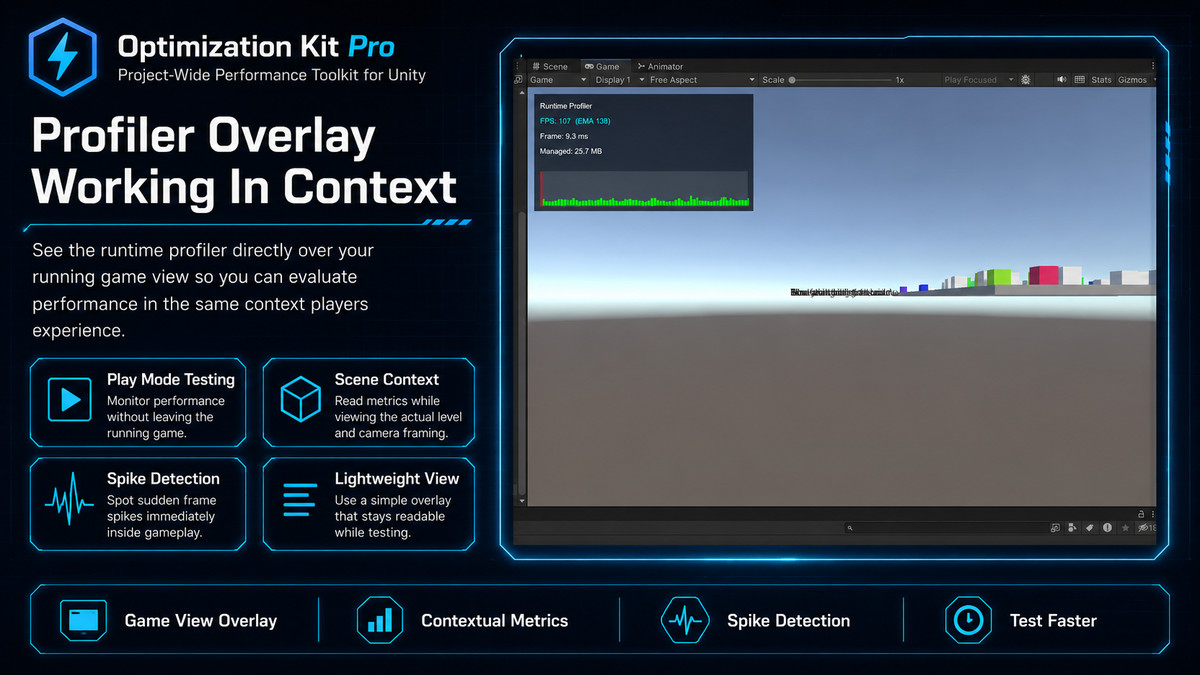Click the Test Faster label
The image size is (1200, 675).
click(x=1053, y=620)
